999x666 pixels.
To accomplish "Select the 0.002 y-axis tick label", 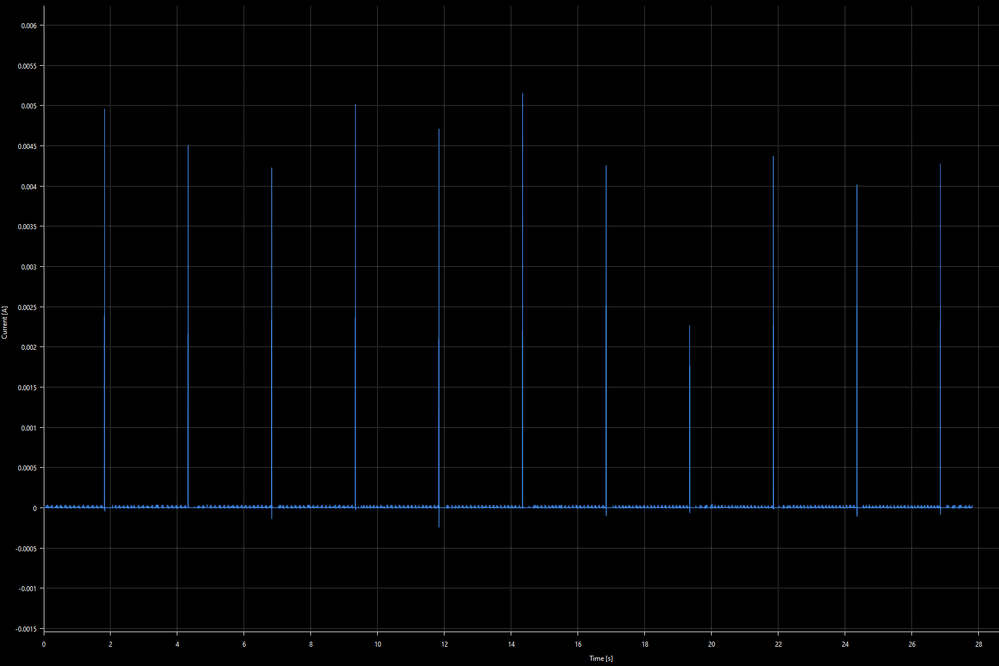I will coord(29,347).
